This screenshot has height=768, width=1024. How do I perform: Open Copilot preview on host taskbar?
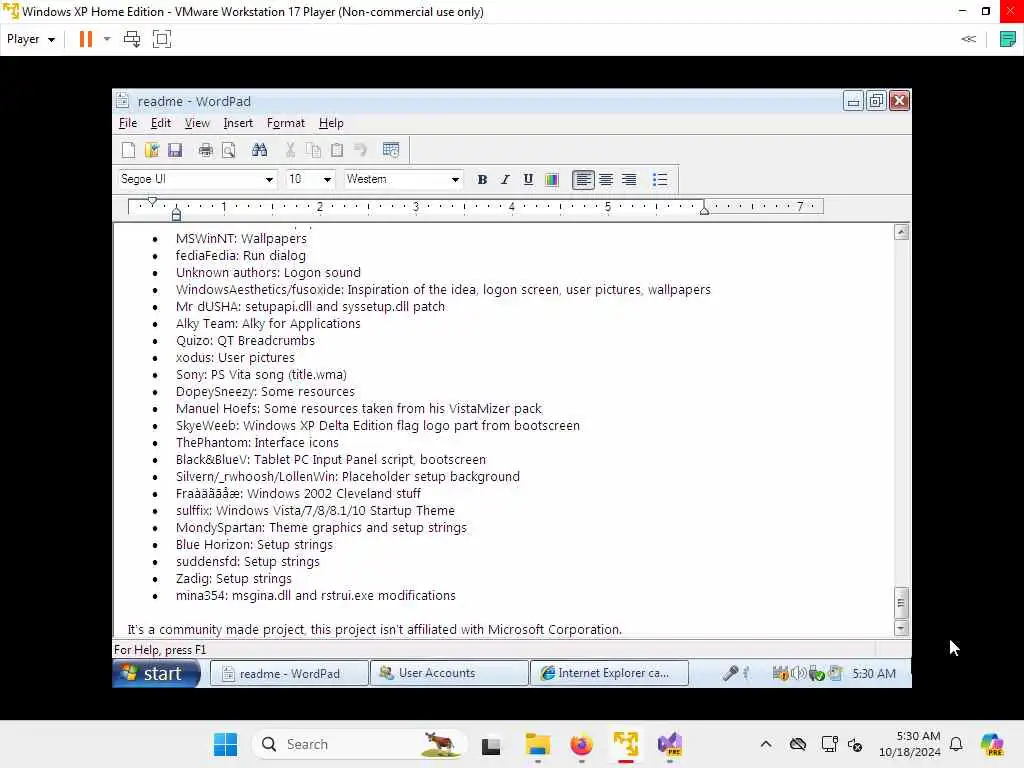tap(992, 744)
